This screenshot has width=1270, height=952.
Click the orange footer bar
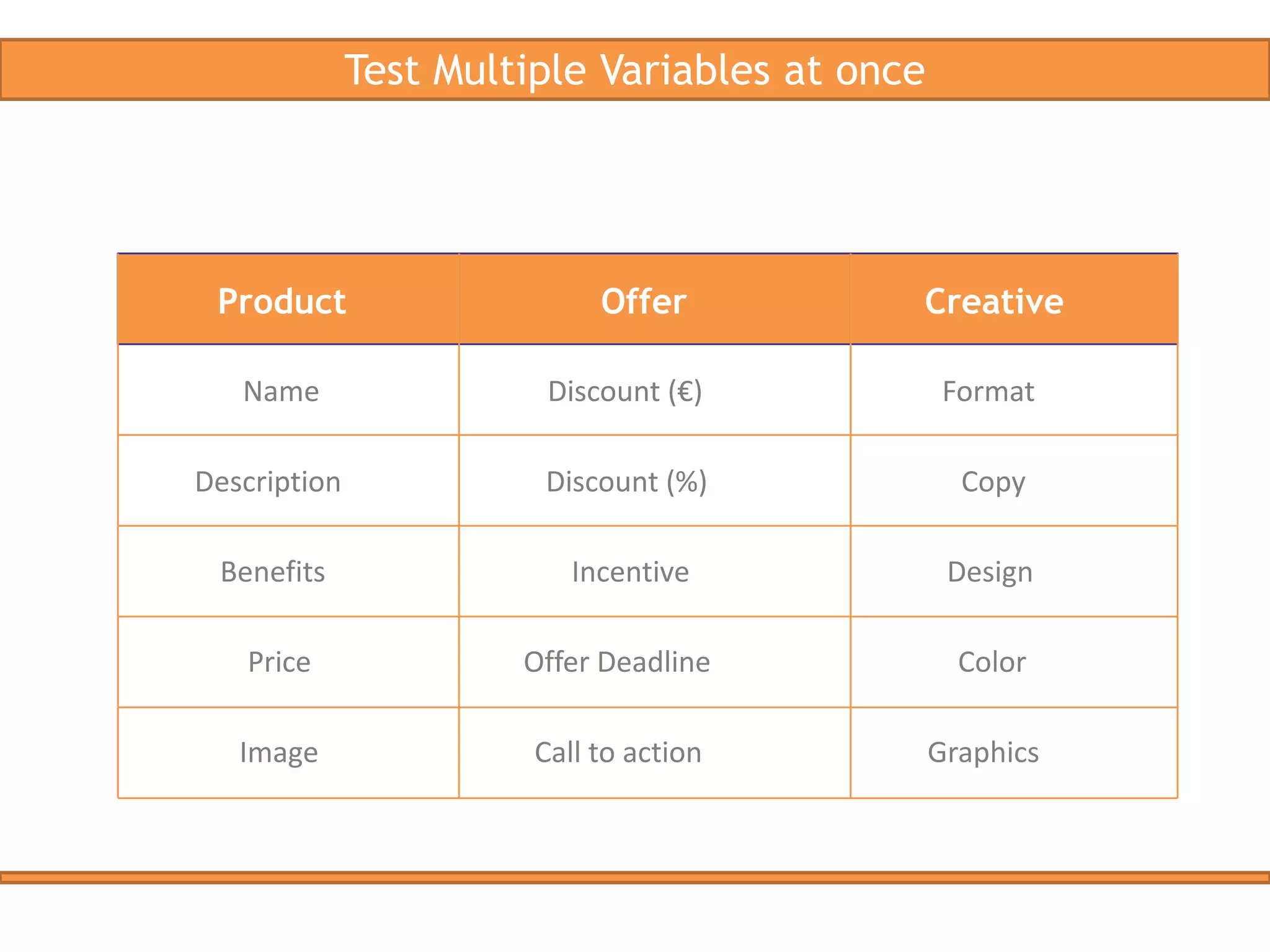pyautogui.click(x=634, y=877)
